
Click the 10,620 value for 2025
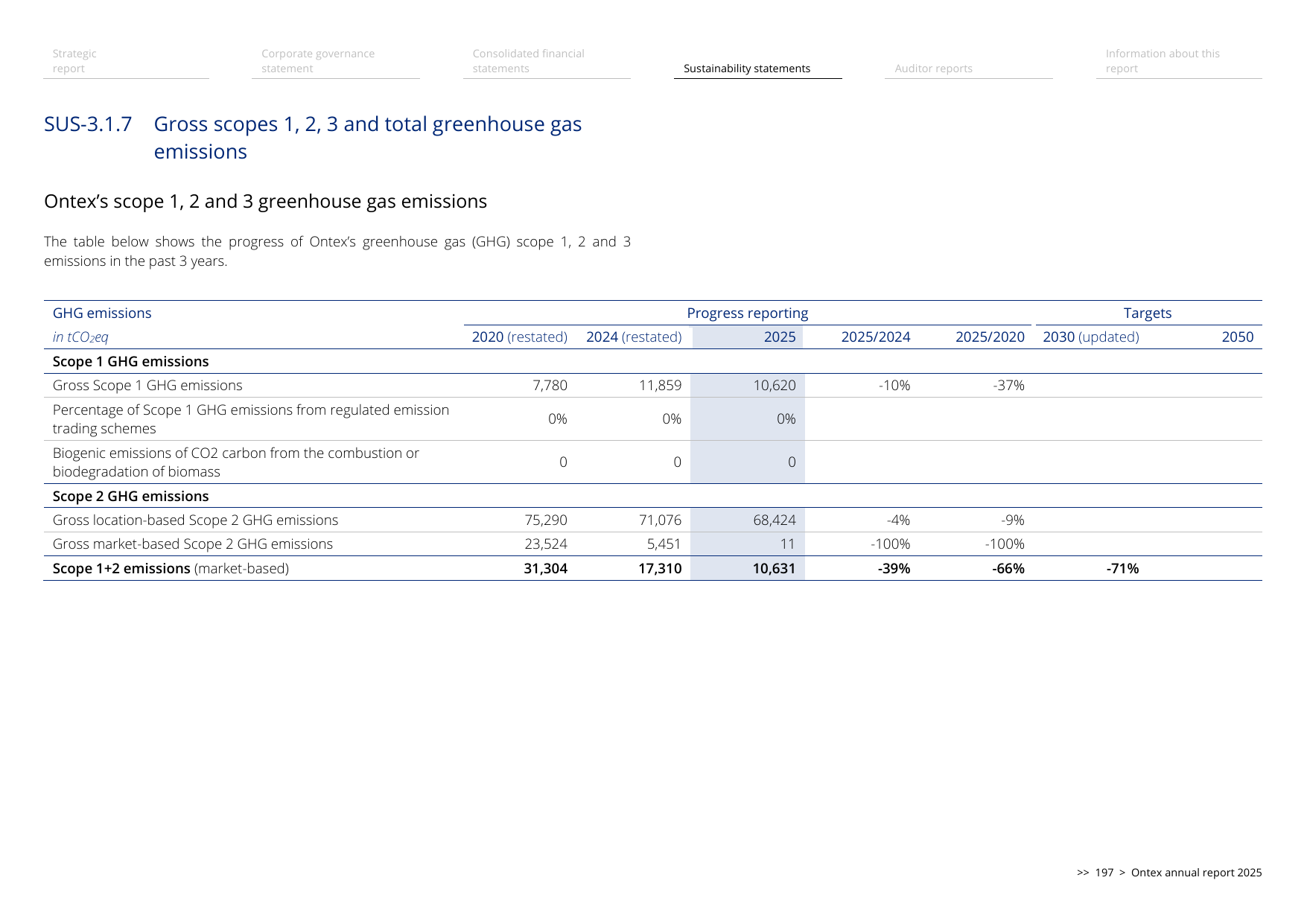pos(775,386)
